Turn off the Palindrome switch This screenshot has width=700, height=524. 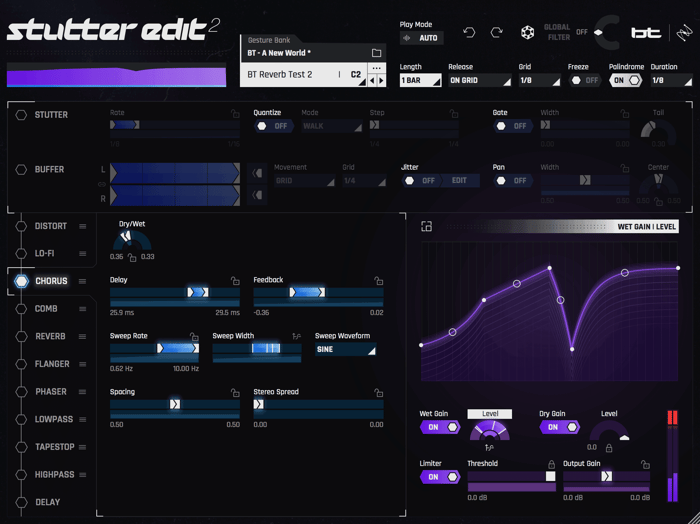click(626, 80)
